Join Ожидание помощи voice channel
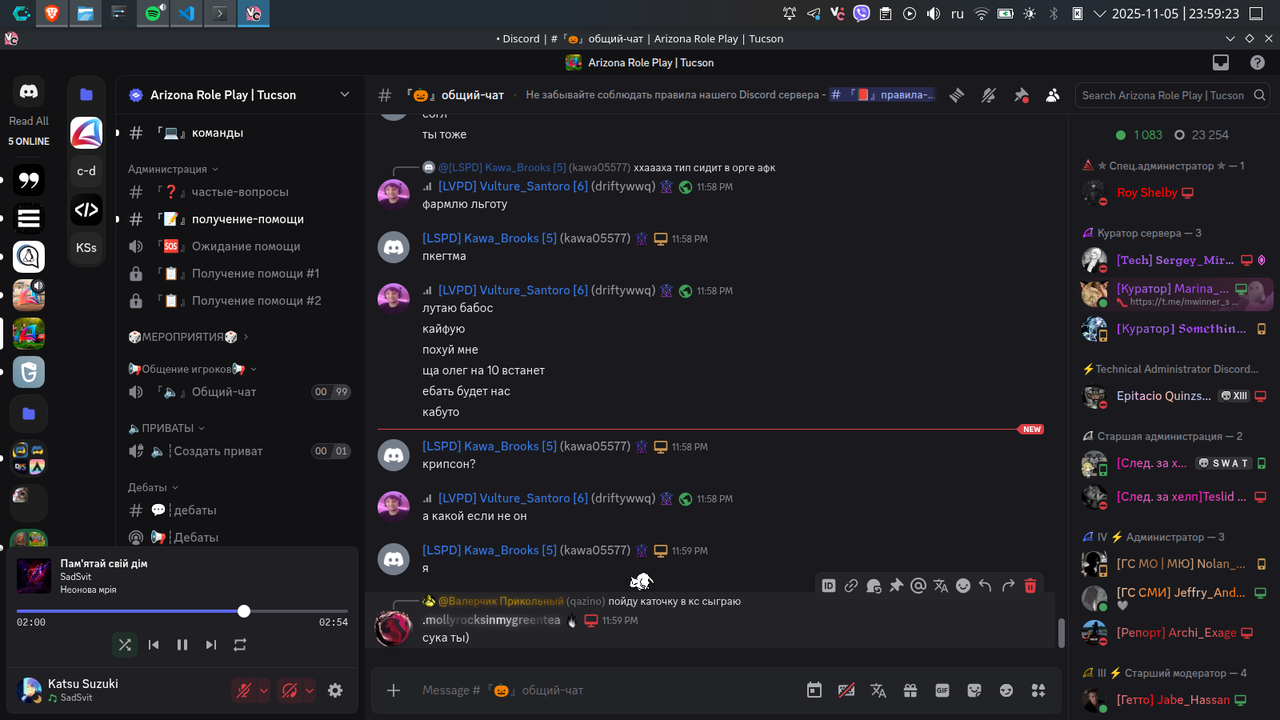Image resolution: width=1280 pixels, height=720 pixels. (x=240, y=246)
